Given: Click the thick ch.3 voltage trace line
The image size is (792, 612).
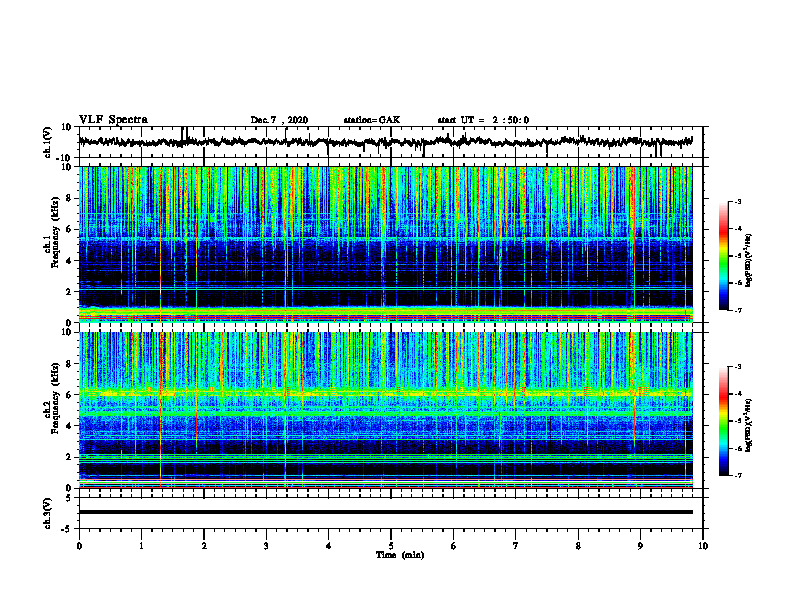Looking at the screenshot, I should point(385,512).
